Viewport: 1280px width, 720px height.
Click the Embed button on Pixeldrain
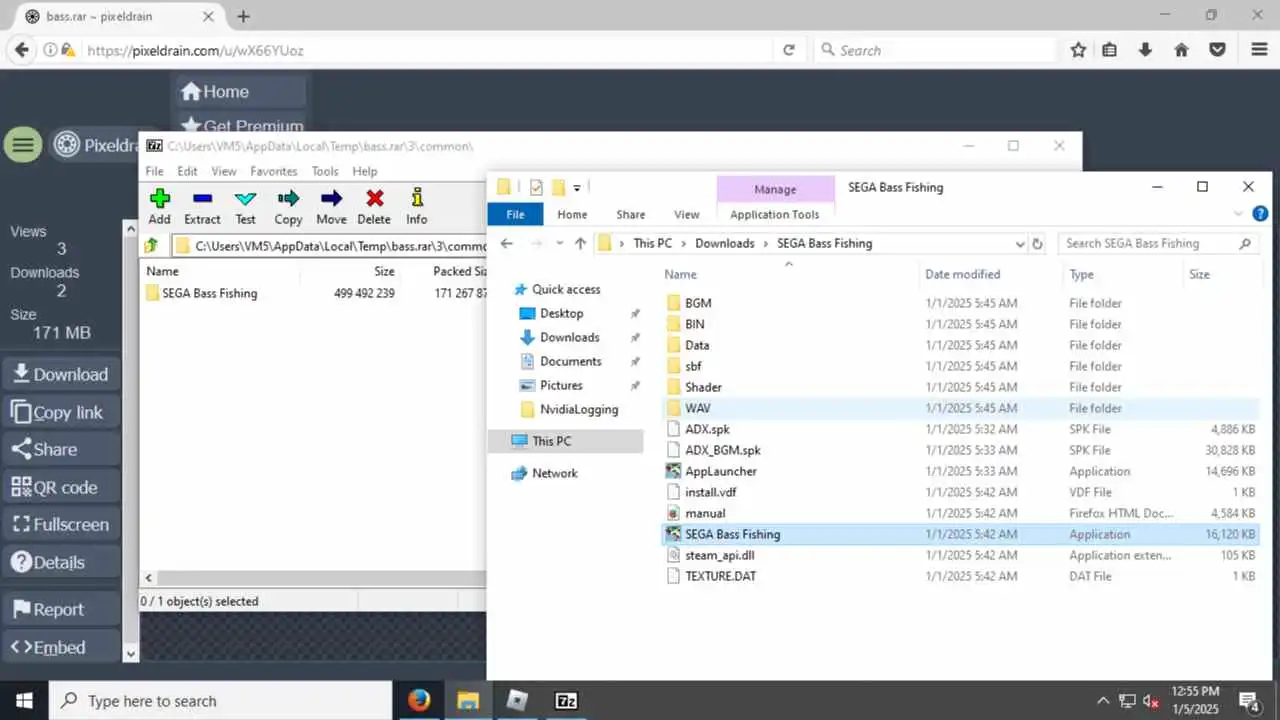click(61, 647)
